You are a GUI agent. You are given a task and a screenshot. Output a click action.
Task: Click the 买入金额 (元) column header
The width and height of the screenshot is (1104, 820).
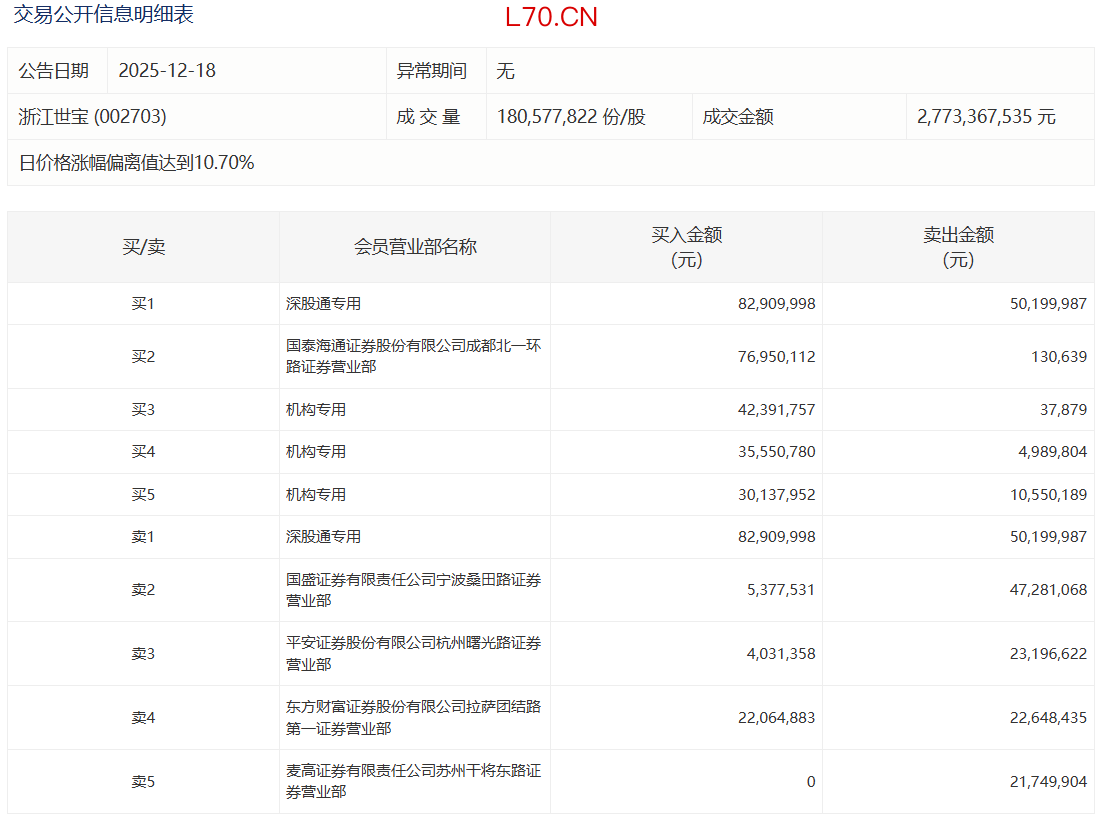click(686, 247)
